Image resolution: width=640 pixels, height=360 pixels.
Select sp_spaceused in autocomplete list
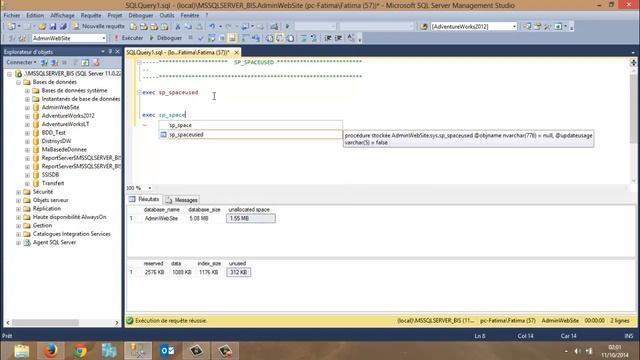tap(250, 134)
